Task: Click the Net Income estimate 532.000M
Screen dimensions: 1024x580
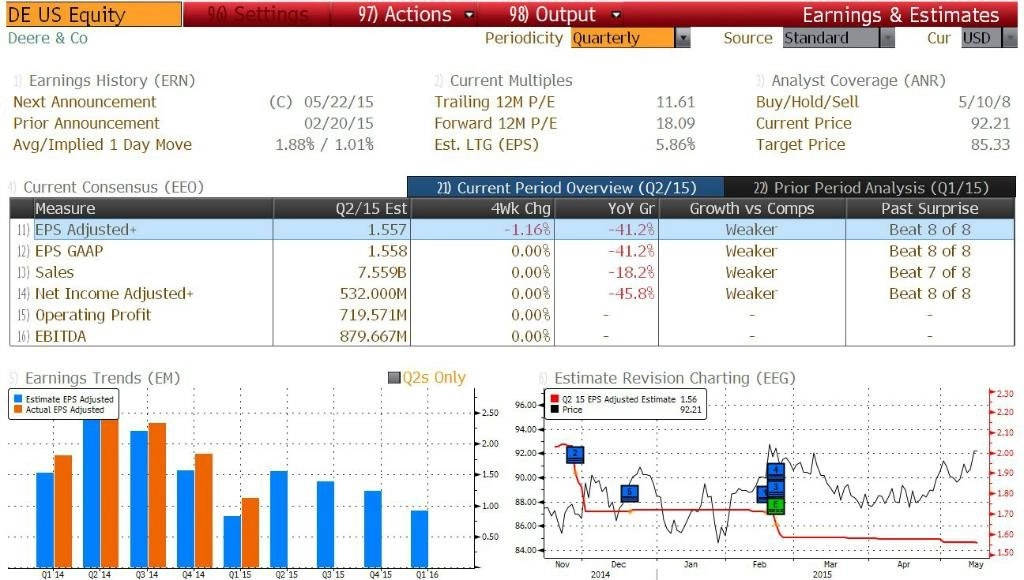Action: (373, 293)
